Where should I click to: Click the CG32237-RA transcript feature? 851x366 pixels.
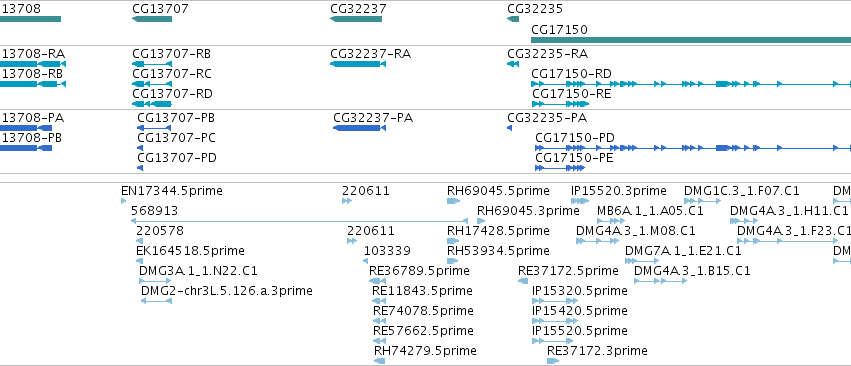(x=358, y=64)
